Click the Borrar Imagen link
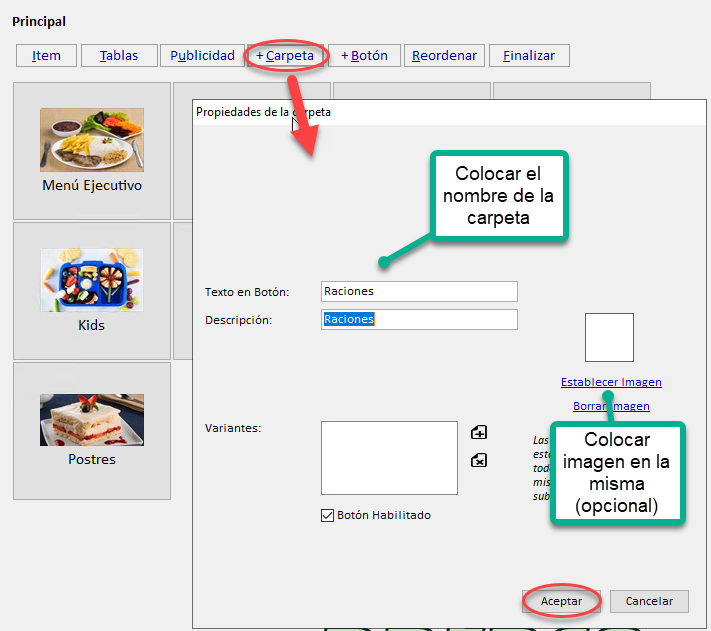Screen dimensions: 711x631 coord(611,406)
